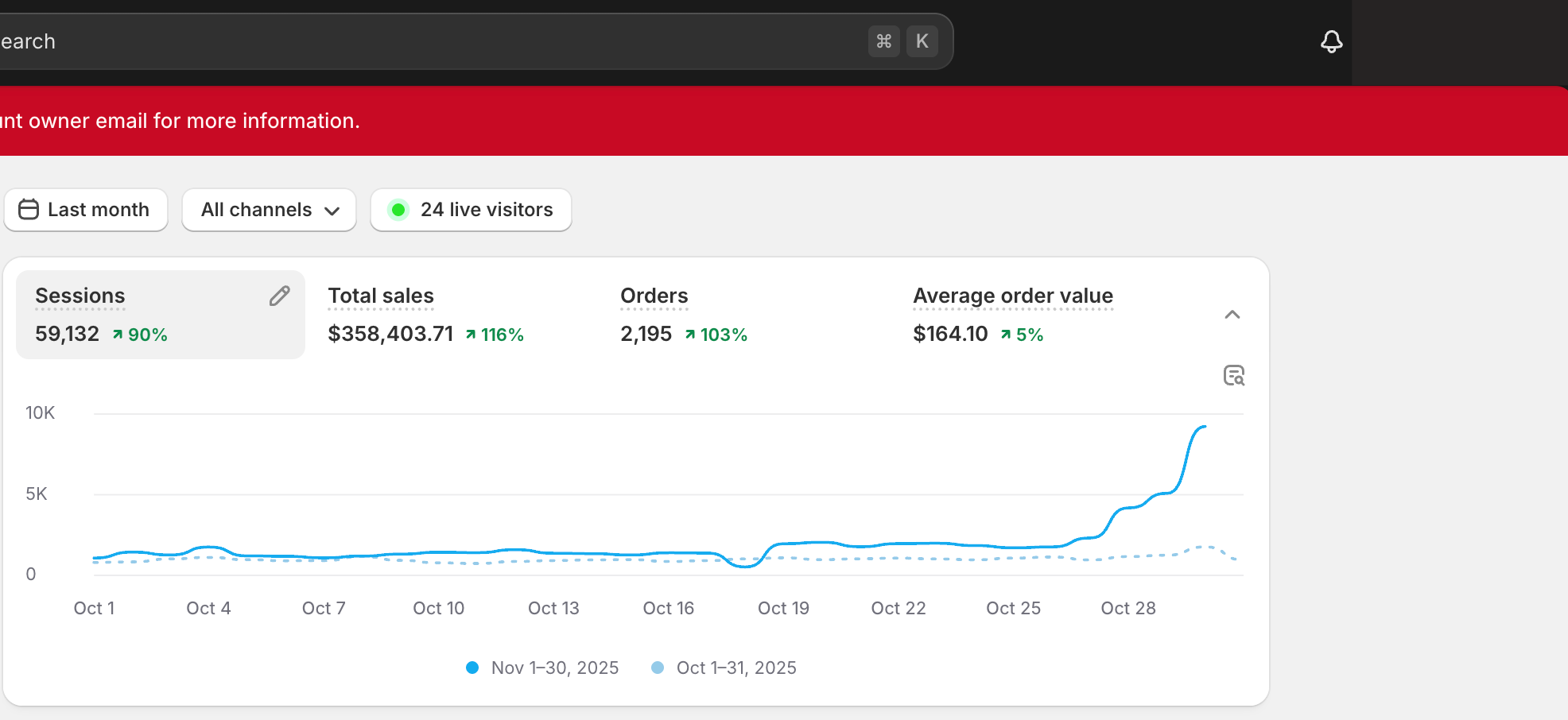This screenshot has width=1568, height=720.
Task: Click the calendar icon in Last month
Action: [29, 210]
